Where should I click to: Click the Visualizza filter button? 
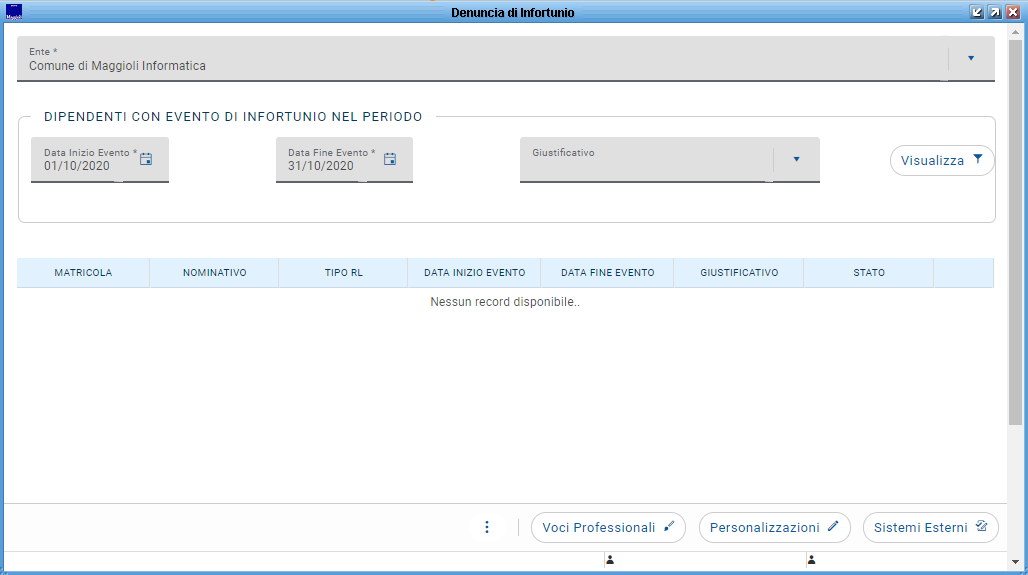[x=941, y=161]
